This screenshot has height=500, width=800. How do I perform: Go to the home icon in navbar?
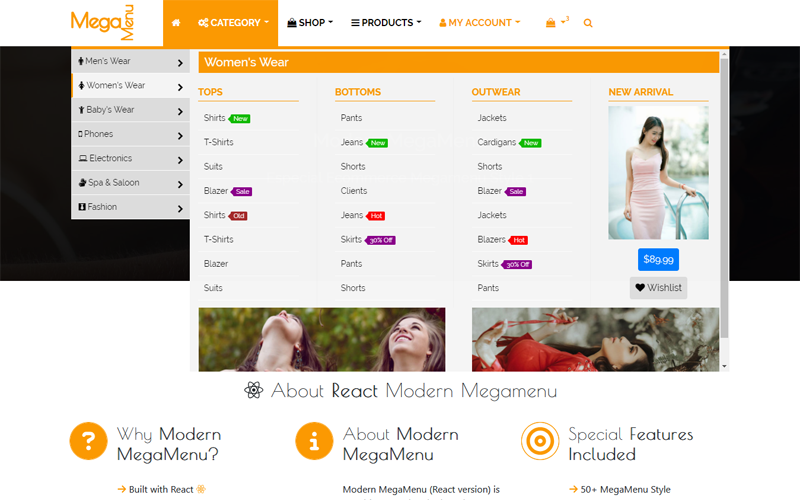pyautogui.click(x=176, y=23)
